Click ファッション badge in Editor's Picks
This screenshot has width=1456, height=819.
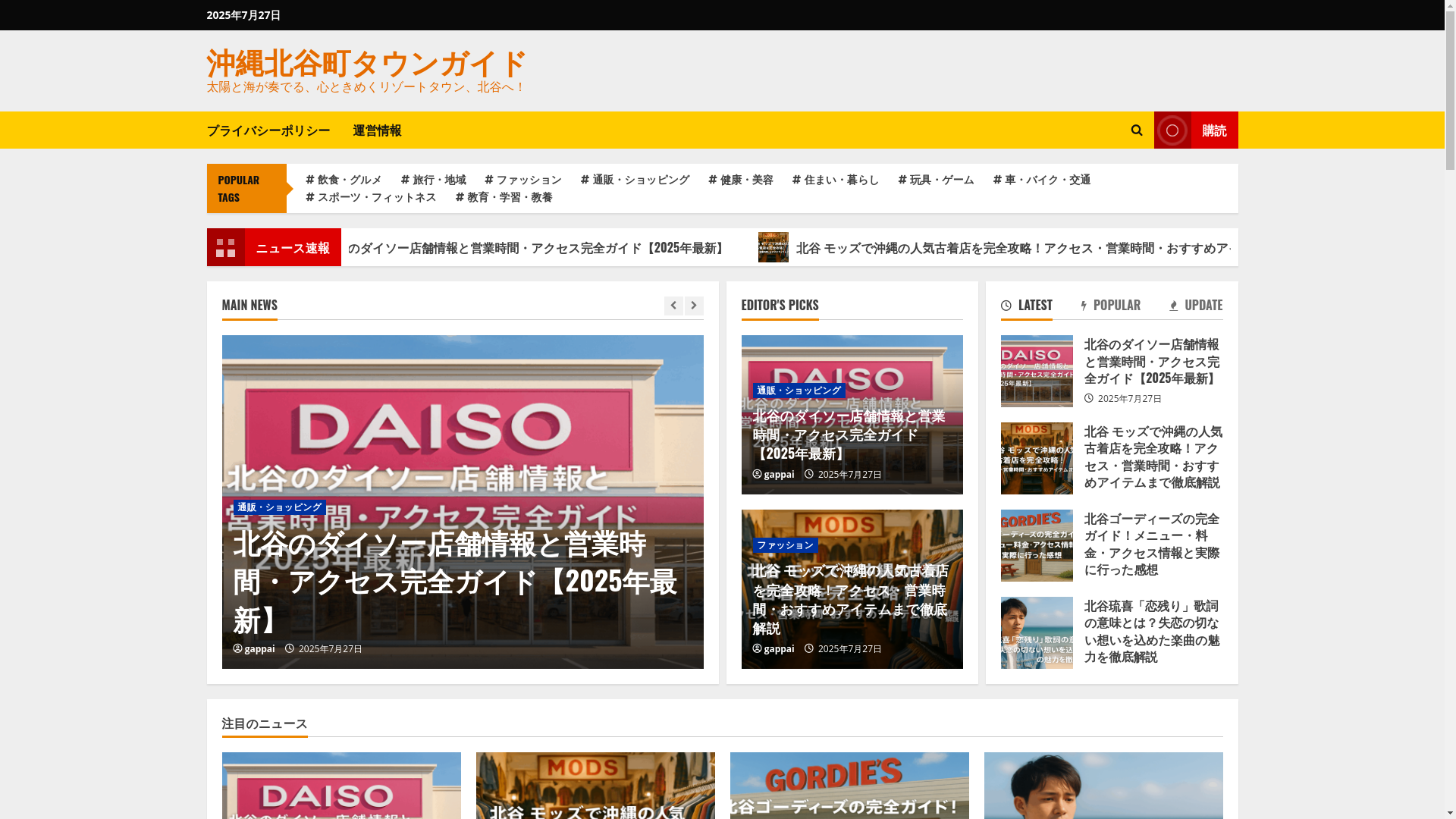[785, 545]
